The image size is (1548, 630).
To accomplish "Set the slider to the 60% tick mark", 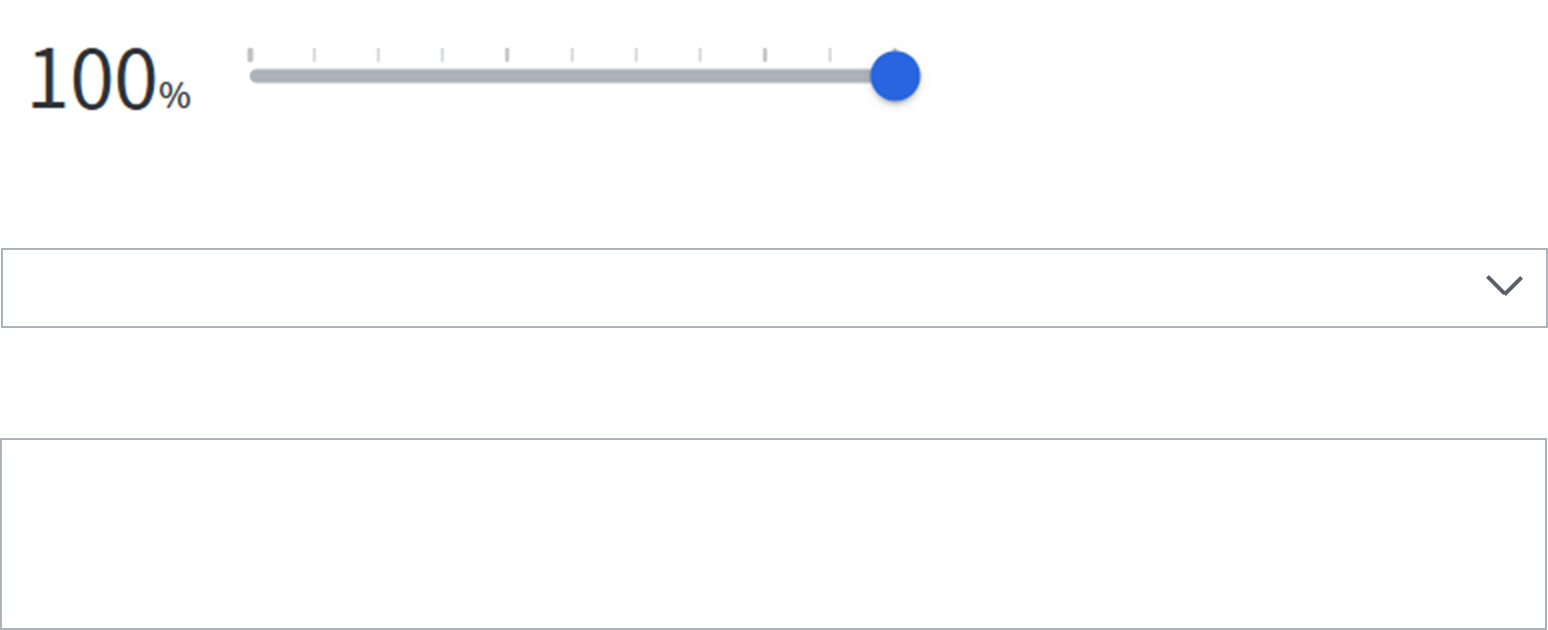I will click(x=636, y=77).
